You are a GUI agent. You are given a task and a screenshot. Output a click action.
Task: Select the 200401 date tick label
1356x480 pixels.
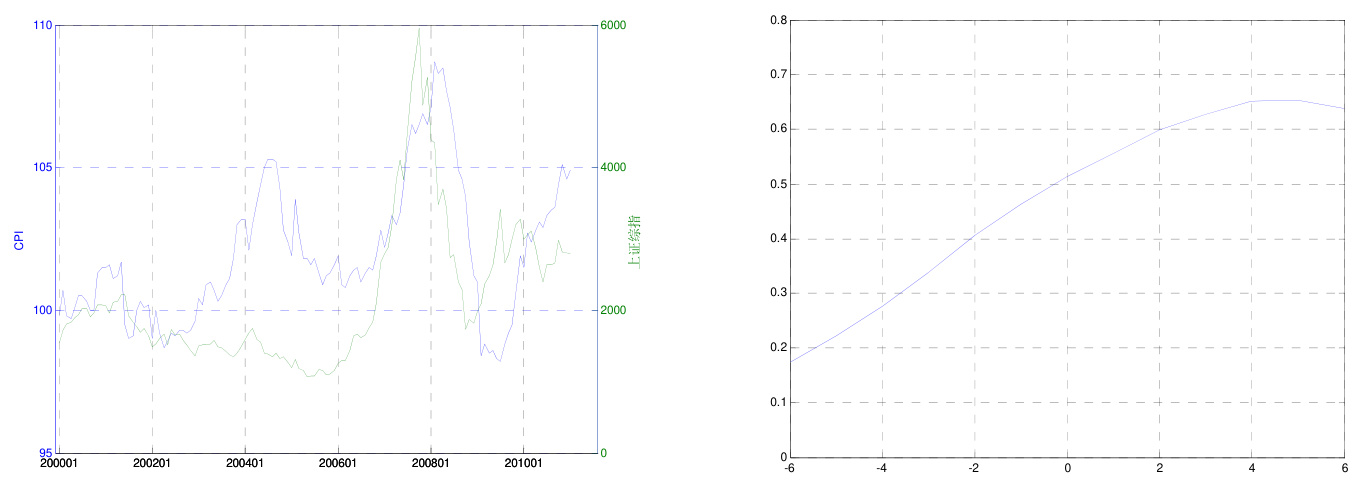coord(245,464)
